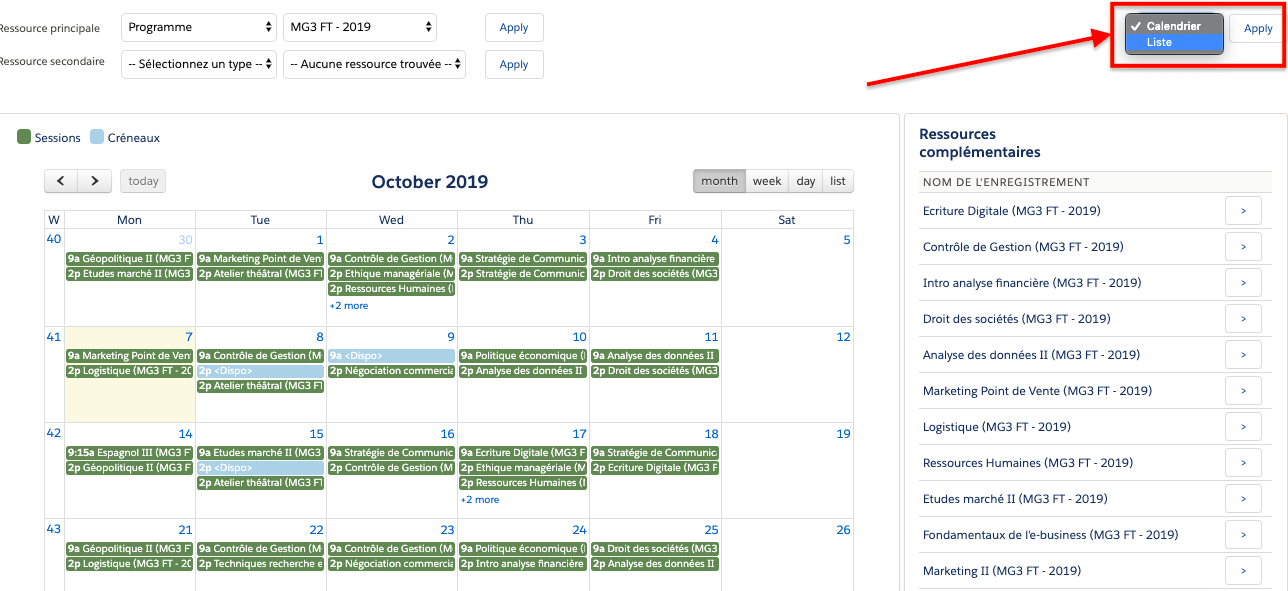
Task: Switch calendar to list view
Action: pyautogui.click(x=838, y=181)
